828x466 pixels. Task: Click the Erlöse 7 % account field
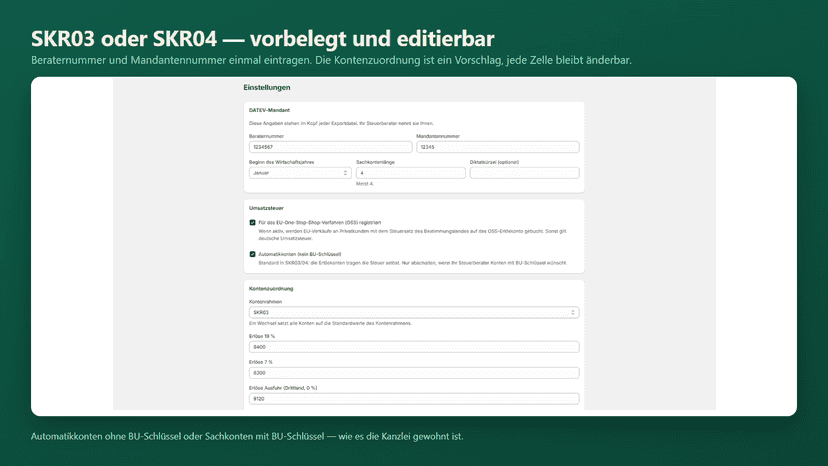tap(414, 372)
